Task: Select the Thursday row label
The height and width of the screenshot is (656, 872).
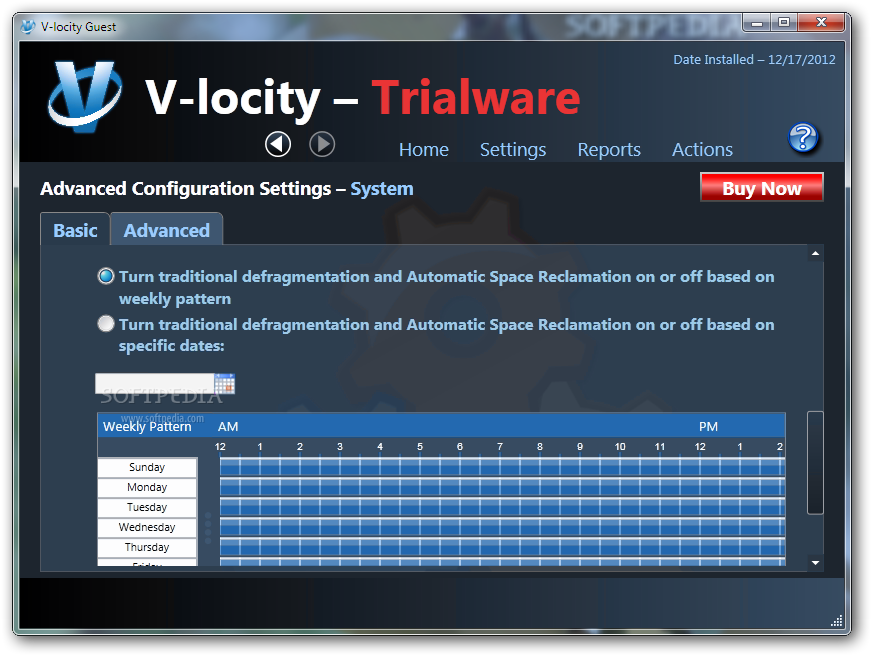Action: click(x=147, y=547)
